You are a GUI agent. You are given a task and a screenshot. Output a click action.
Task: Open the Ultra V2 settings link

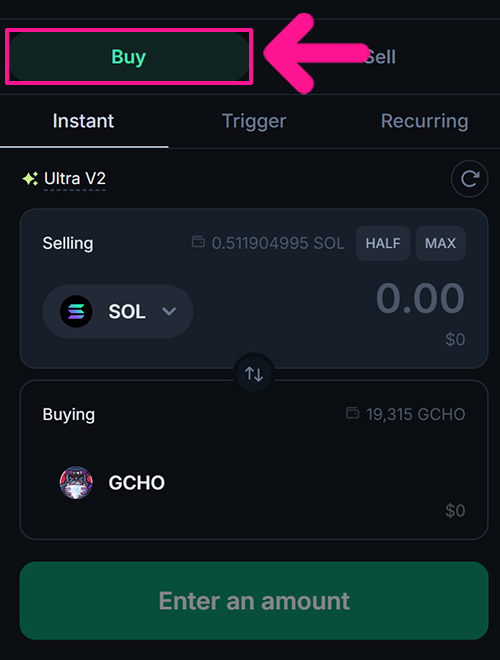[x=75, y=179]
